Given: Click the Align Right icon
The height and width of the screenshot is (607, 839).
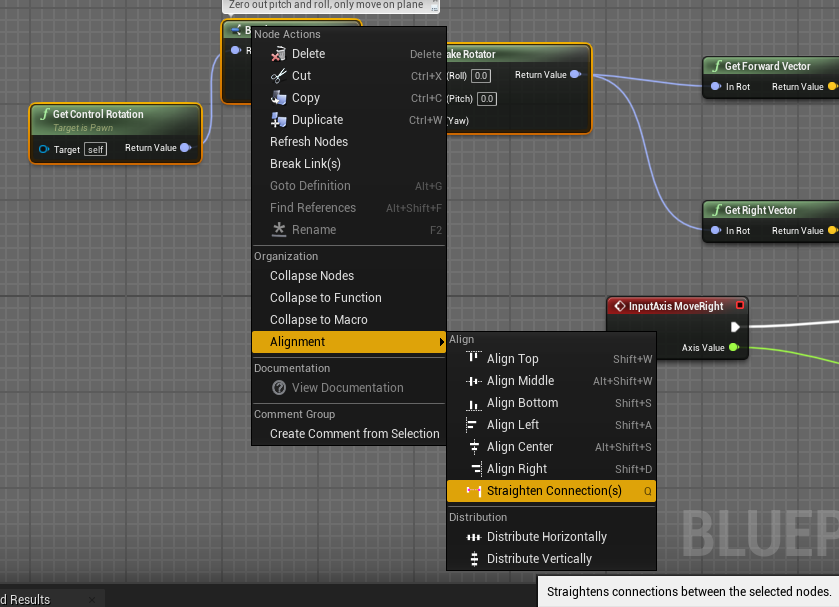Looking at the screenshot, I should point(476,469).
